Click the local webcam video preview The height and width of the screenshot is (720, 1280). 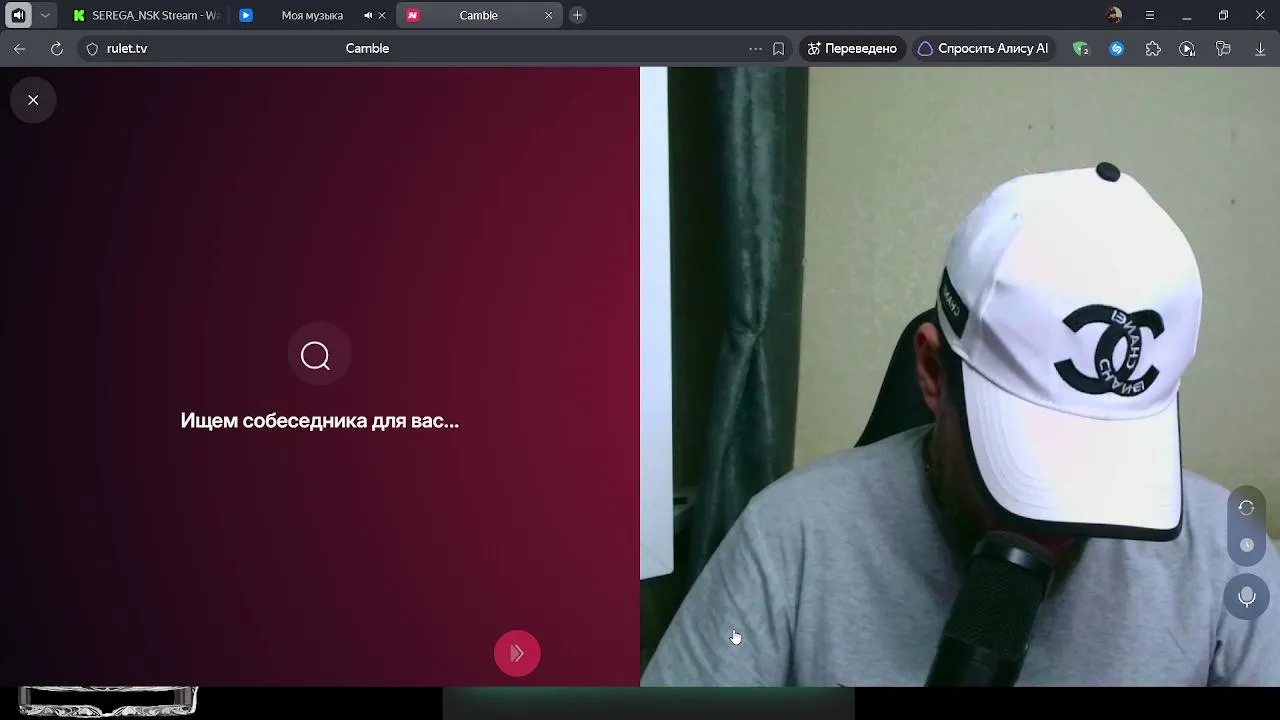960,377
